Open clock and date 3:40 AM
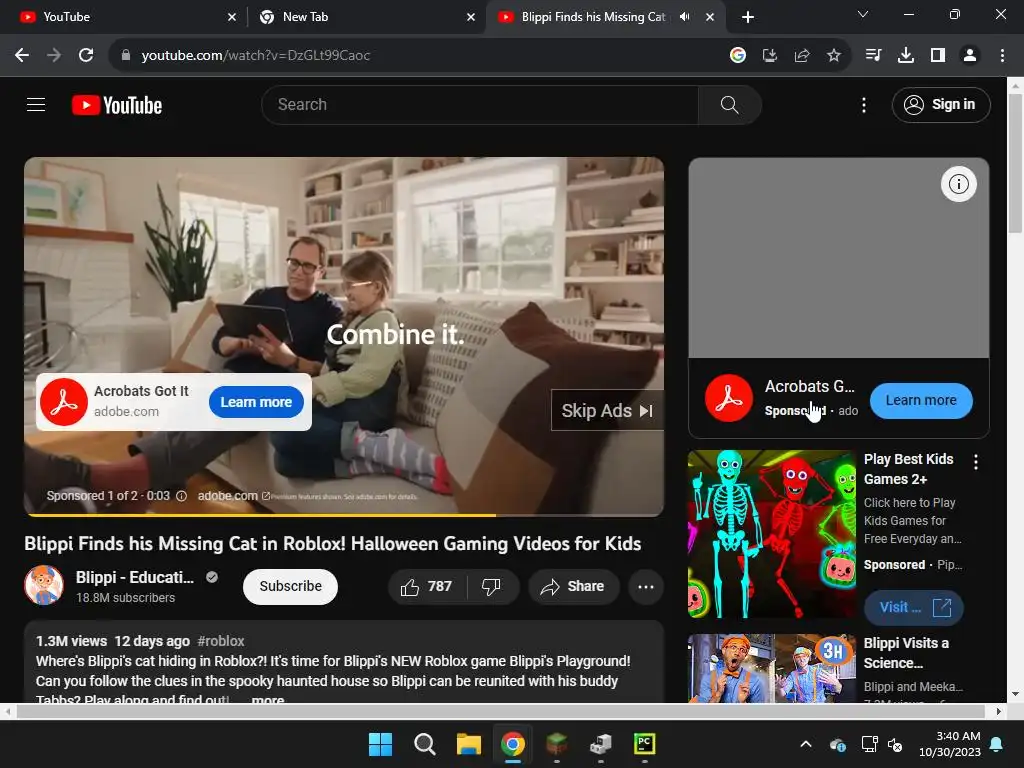The height and width of the screenshot is (768, 1024). click(950, 744)
